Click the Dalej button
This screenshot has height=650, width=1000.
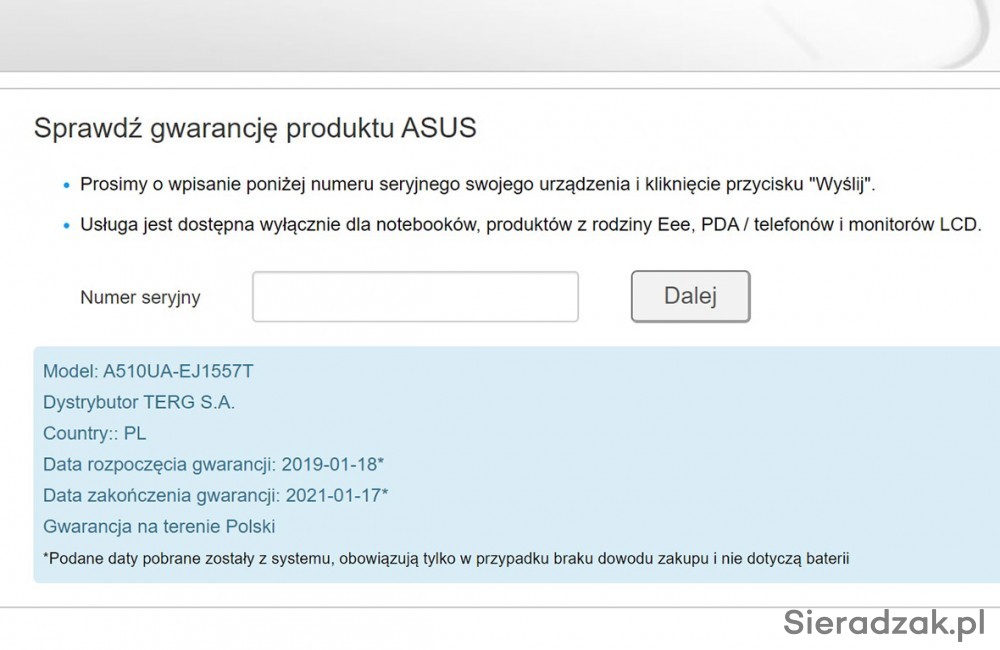[691, 296]
